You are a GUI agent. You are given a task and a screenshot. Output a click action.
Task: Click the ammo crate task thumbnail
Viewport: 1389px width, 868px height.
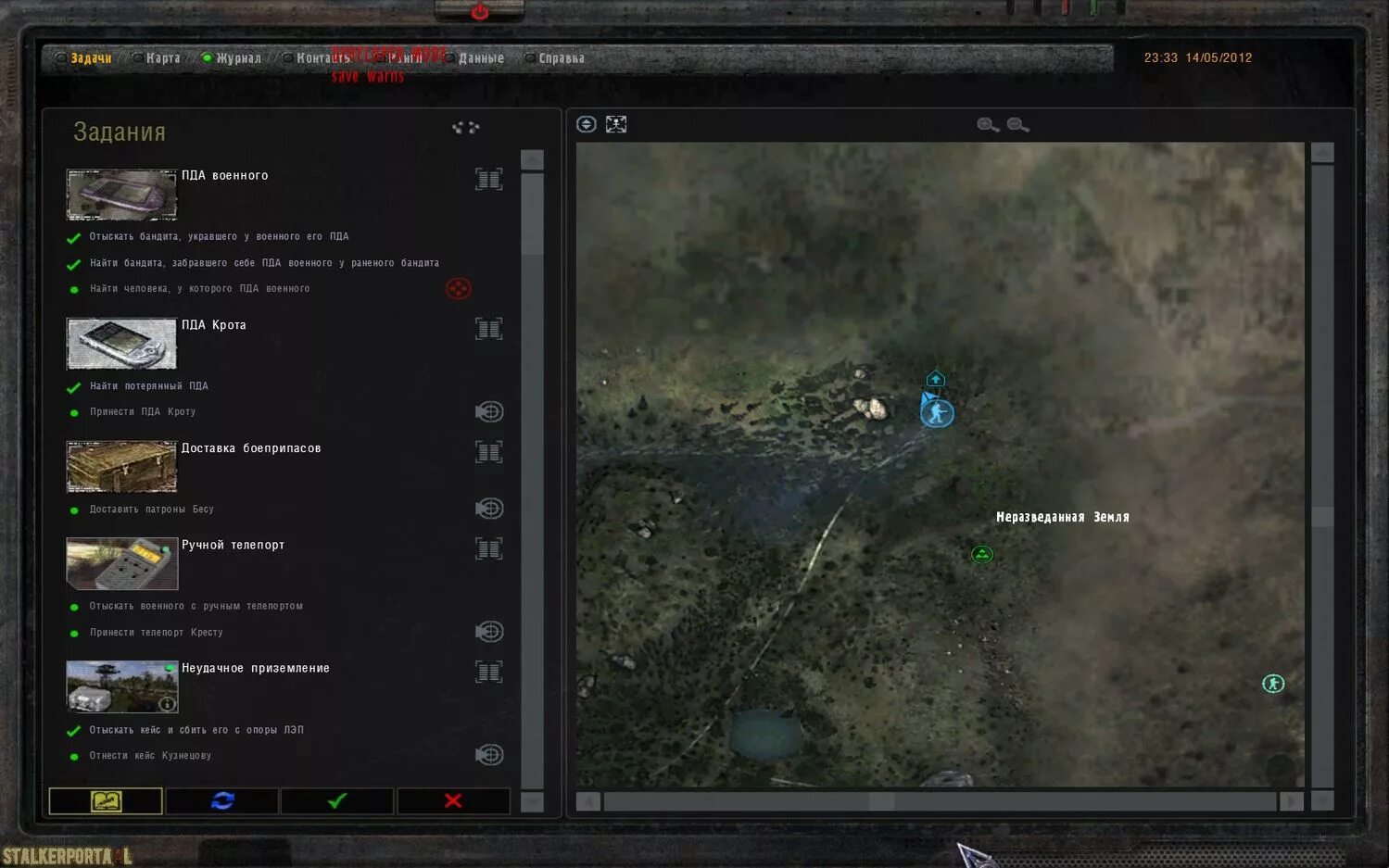point(121,467)
